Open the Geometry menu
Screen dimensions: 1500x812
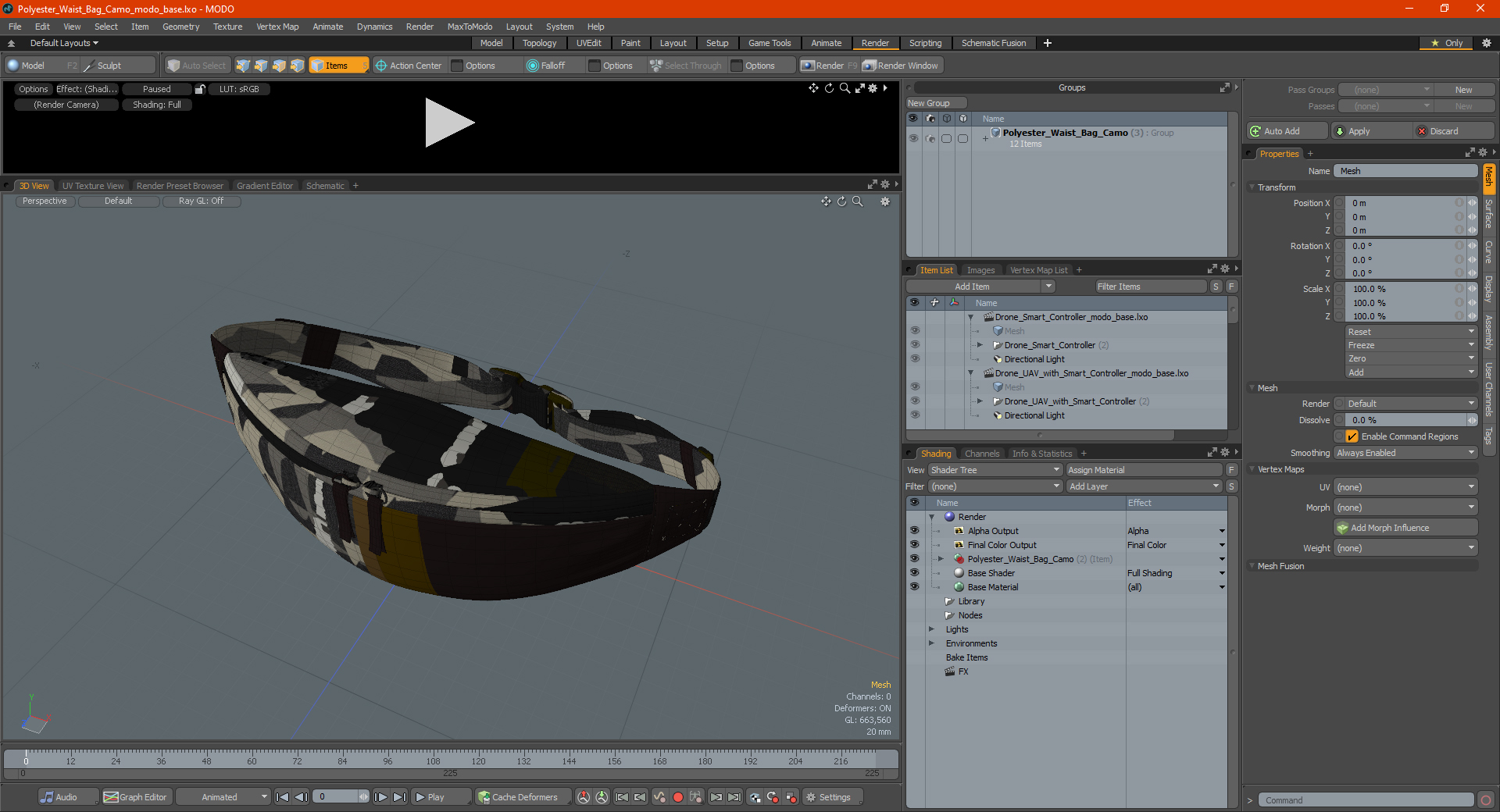click(180, 27)
